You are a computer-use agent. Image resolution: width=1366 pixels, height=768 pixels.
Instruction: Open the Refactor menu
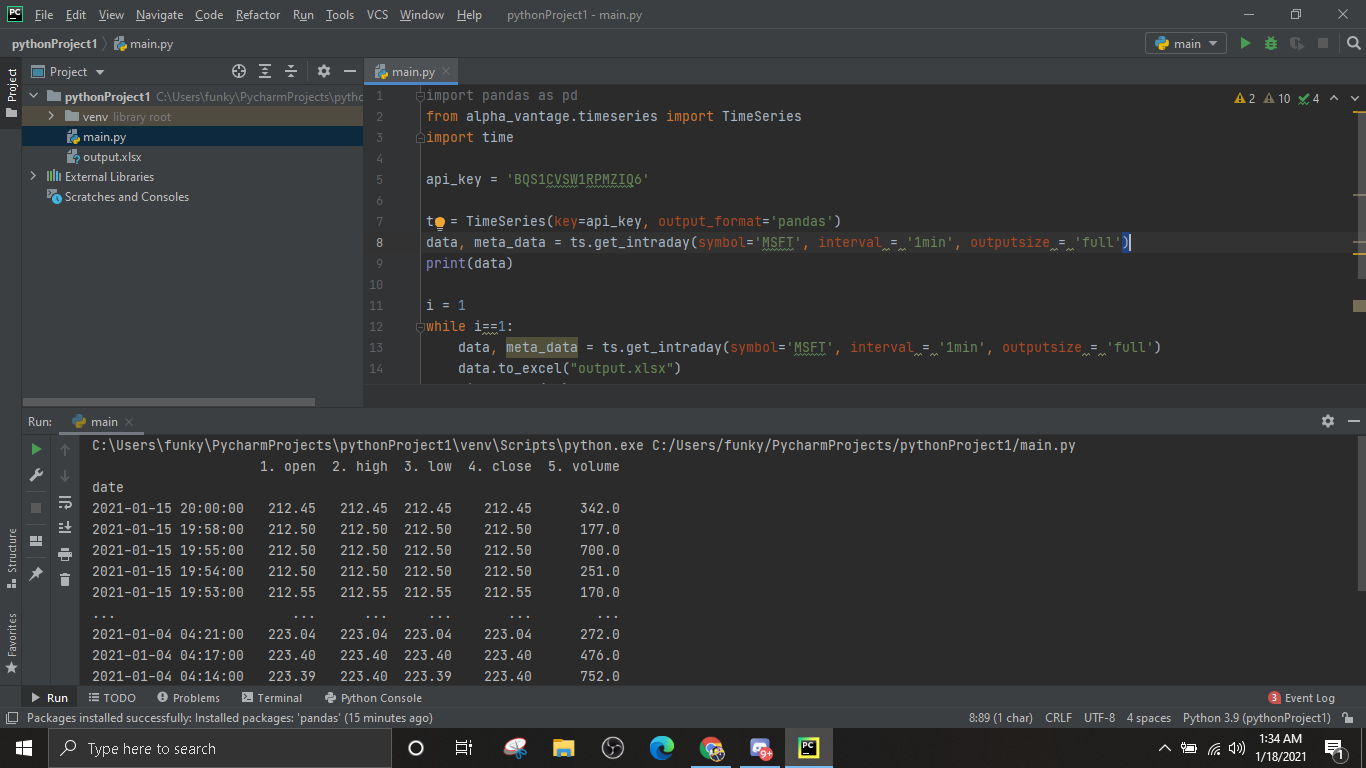[257, 15]
